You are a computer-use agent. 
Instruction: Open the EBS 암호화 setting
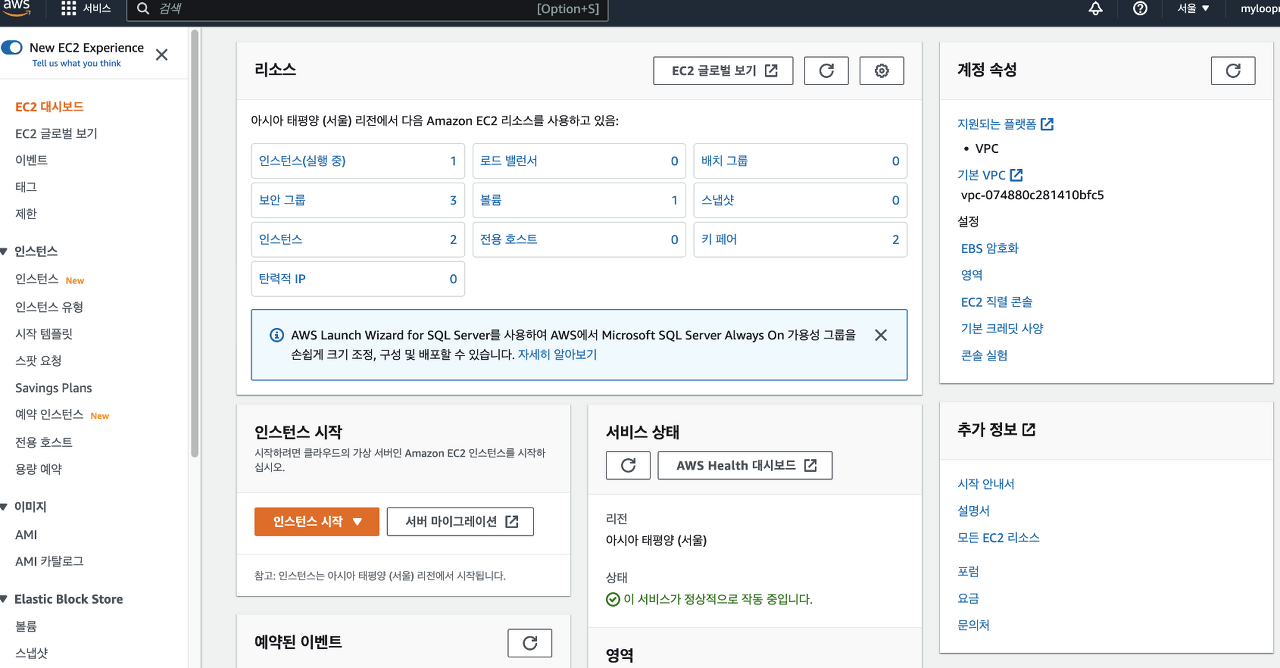click(x=990, y=248)
